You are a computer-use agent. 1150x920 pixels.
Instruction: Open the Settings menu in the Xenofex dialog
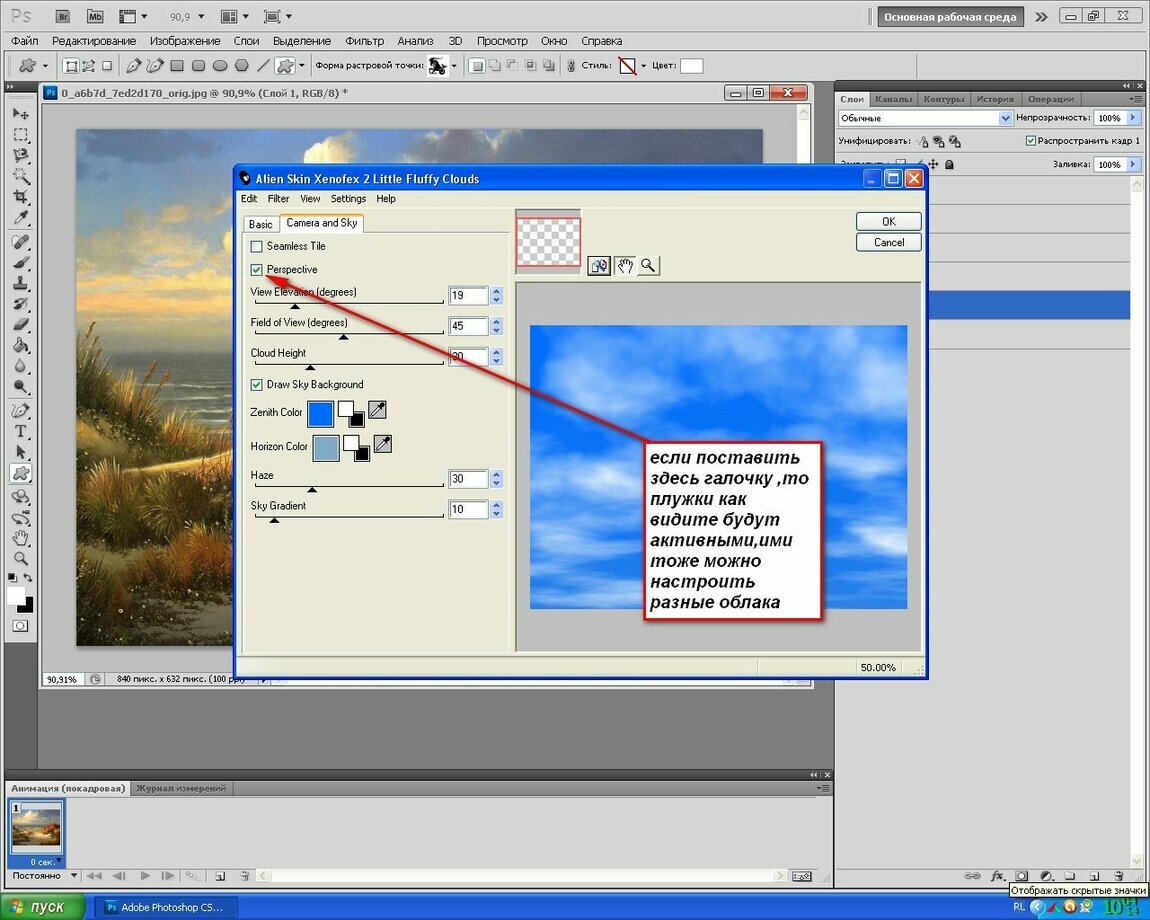tap(348, 199)
